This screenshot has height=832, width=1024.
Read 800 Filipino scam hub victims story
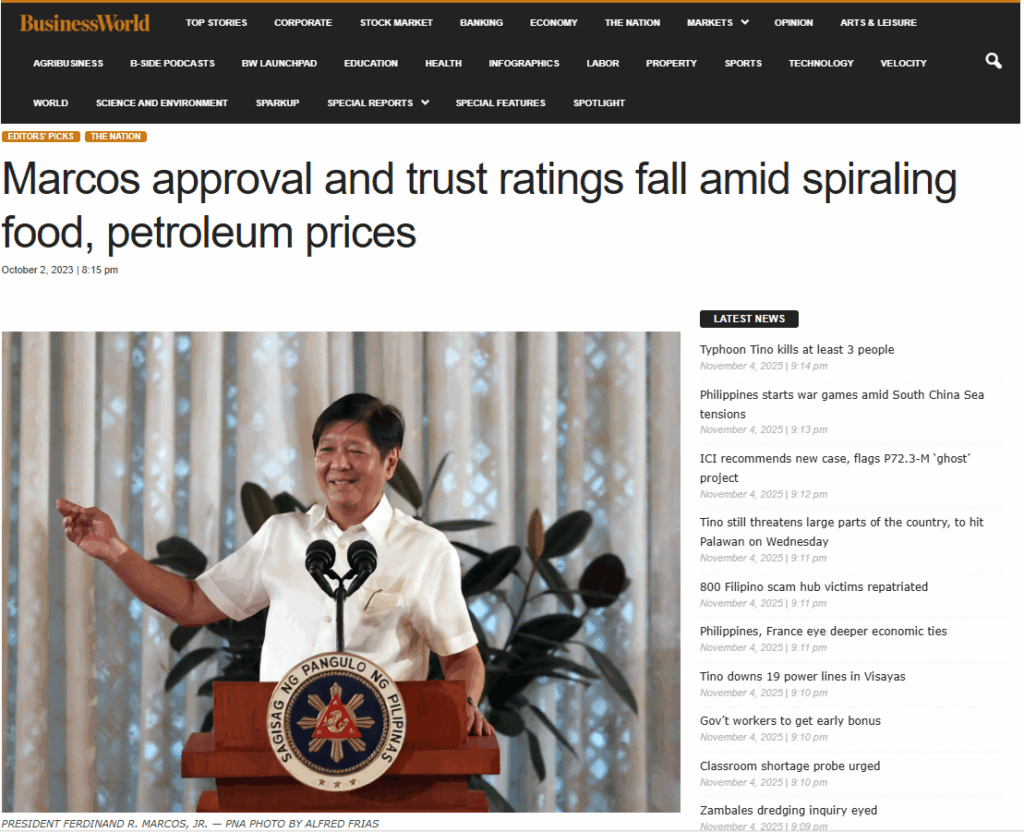[813, 587]
